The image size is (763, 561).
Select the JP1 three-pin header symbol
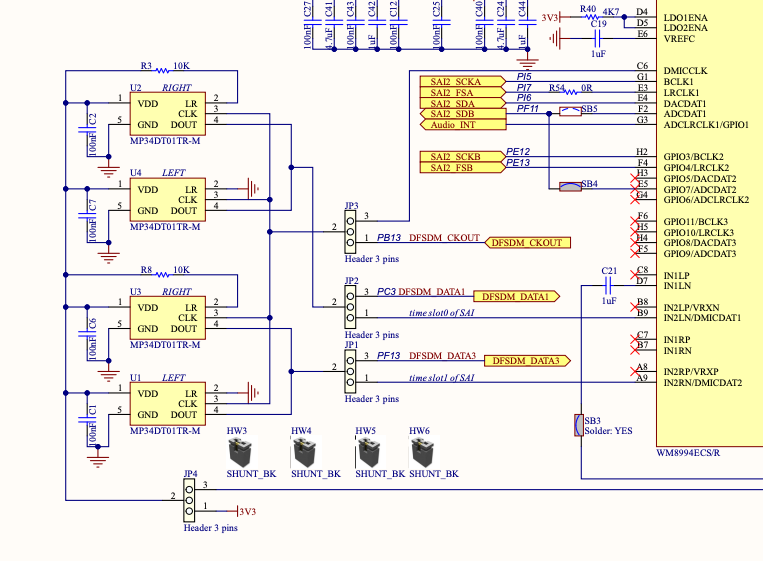(x=350, y=371)
